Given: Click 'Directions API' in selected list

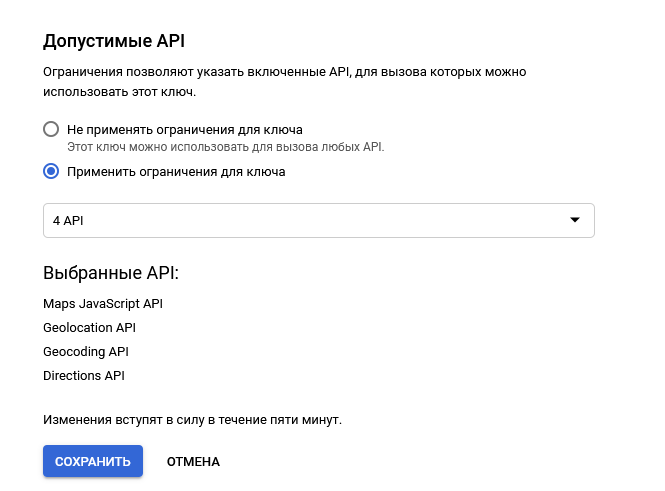Looking at the screenshot, I should [84, 376].
